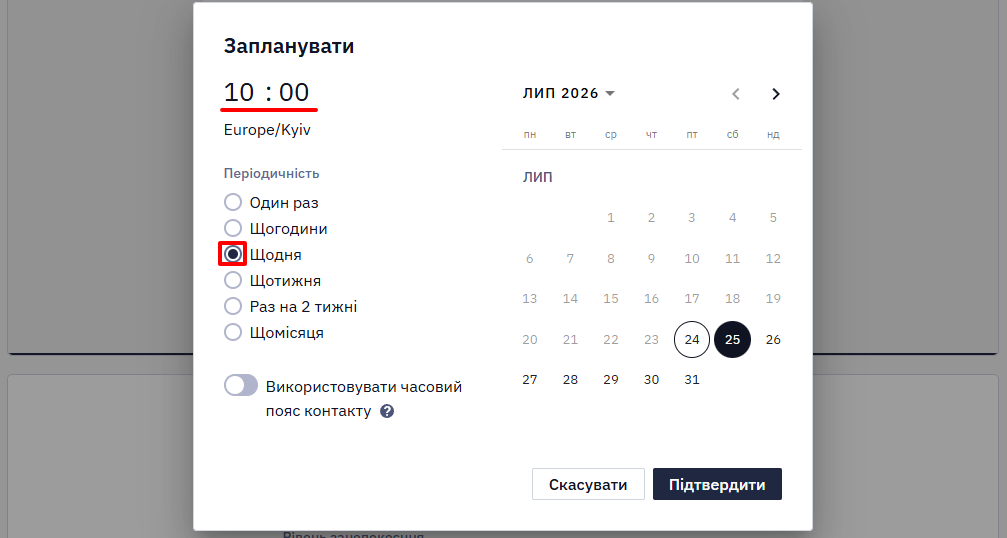This screenshot has height=538, width=1007.
Task: Pick date 31 in calendar
Action: click(x=692, y=380)
